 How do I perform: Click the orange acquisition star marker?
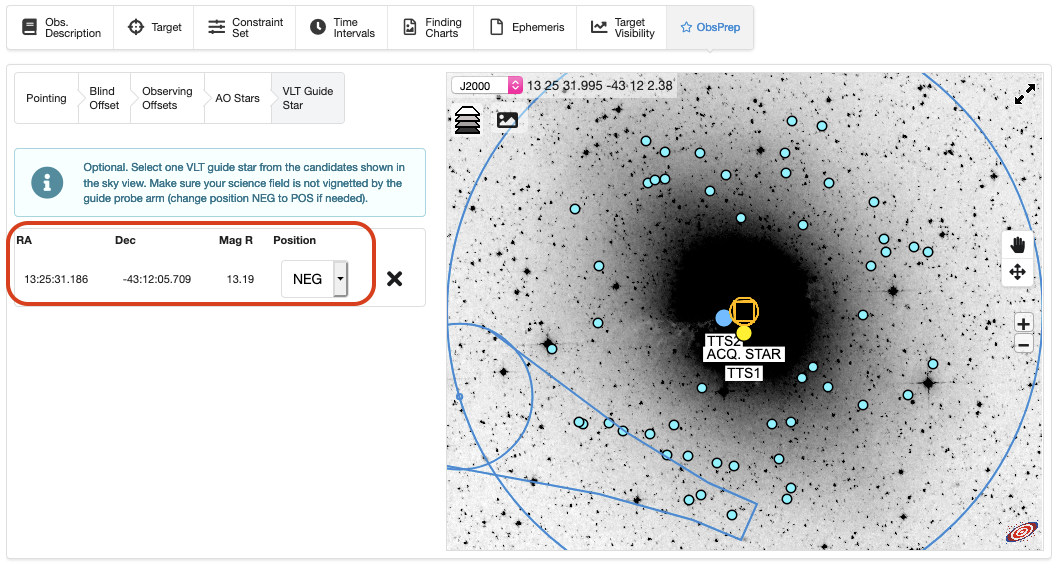tap(744, 311)
